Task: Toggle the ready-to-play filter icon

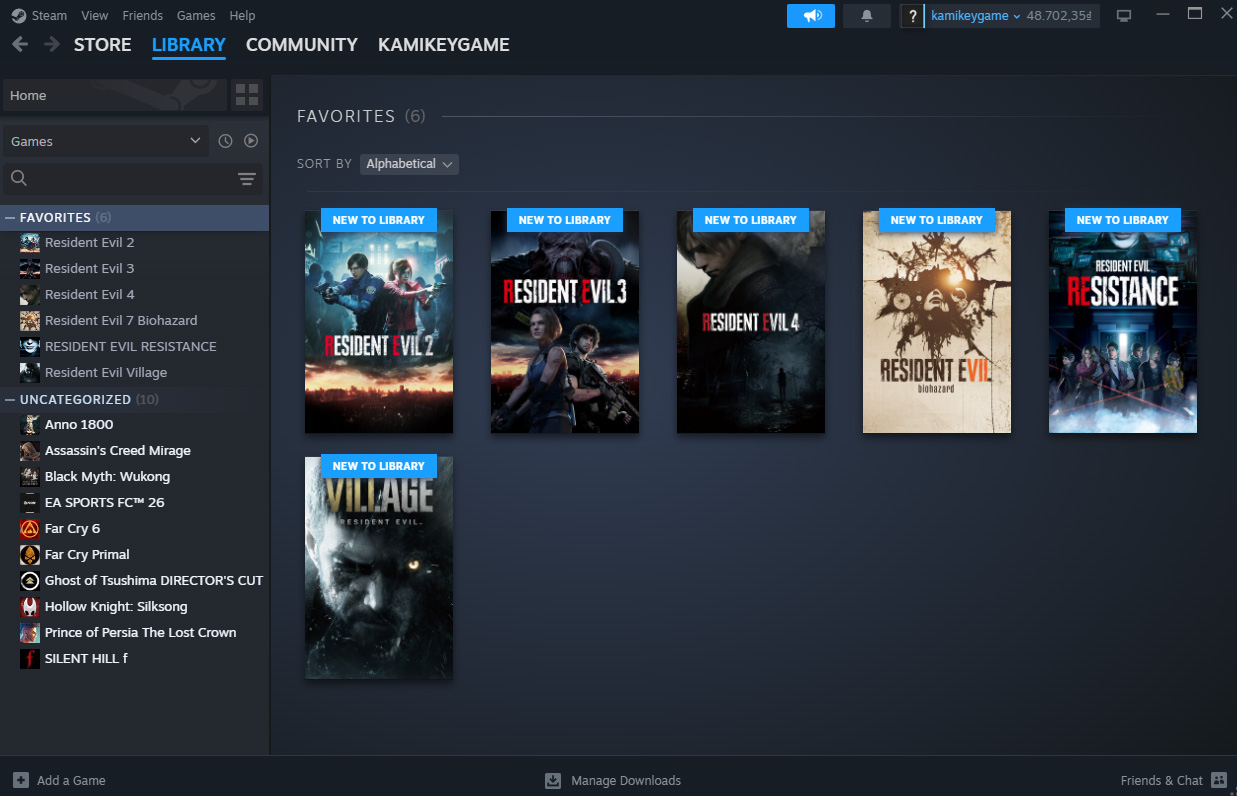Action: [x=251, y=141]
